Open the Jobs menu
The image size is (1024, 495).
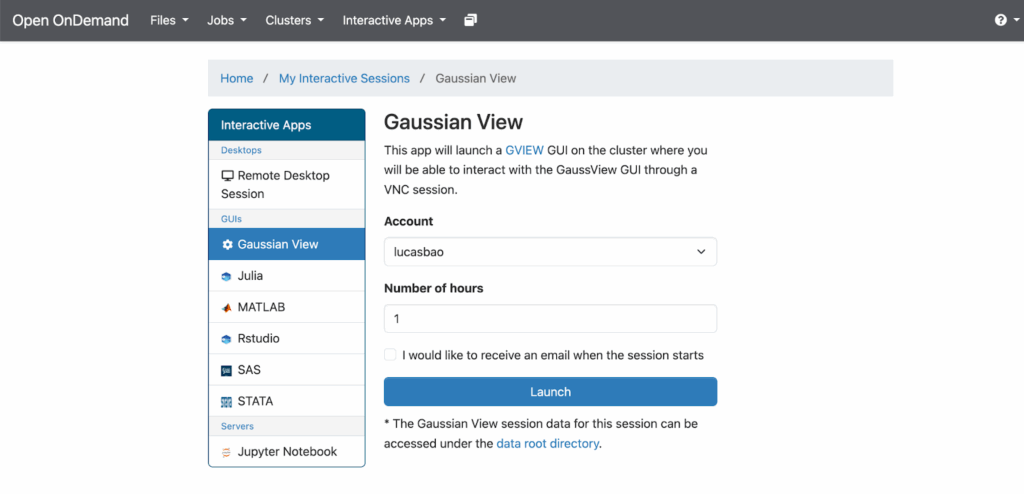pos(227,20)
